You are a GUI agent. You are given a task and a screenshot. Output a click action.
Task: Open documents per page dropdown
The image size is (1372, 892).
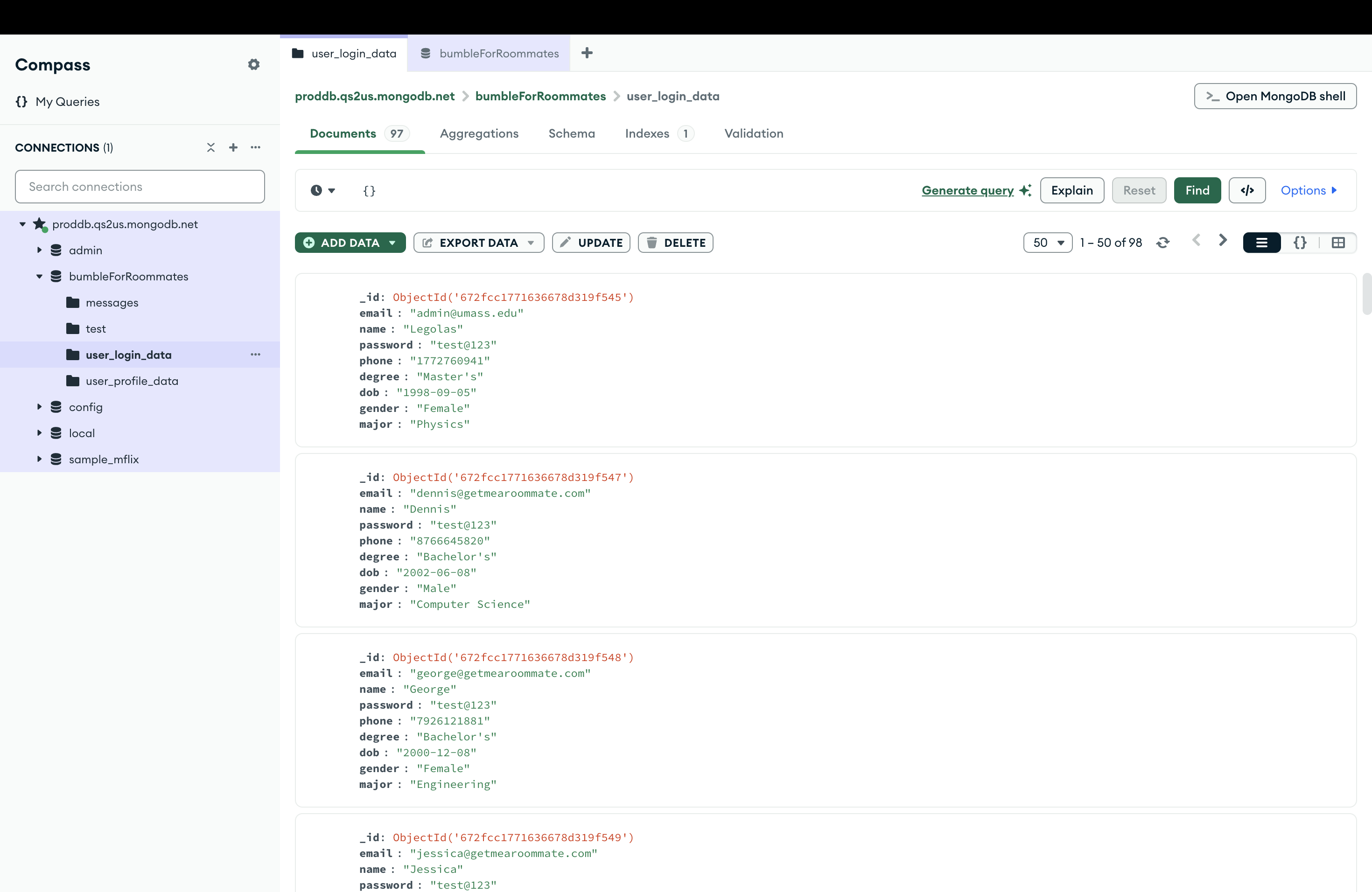click(1048, 243)
